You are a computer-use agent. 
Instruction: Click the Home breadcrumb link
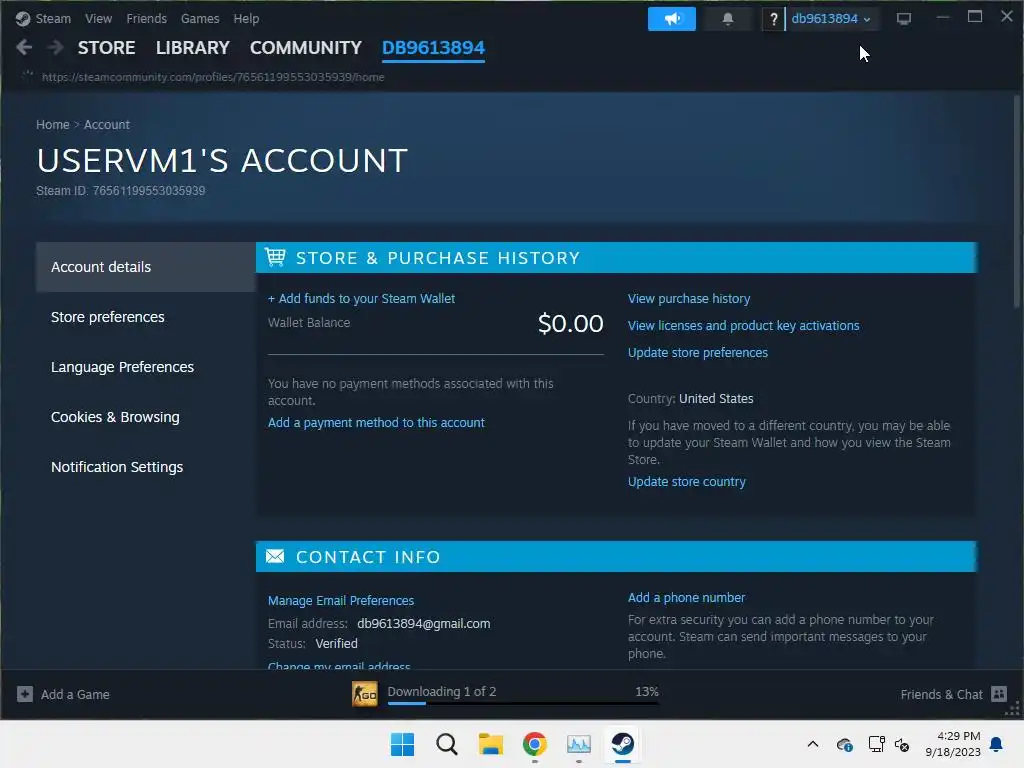coord(52,125)
